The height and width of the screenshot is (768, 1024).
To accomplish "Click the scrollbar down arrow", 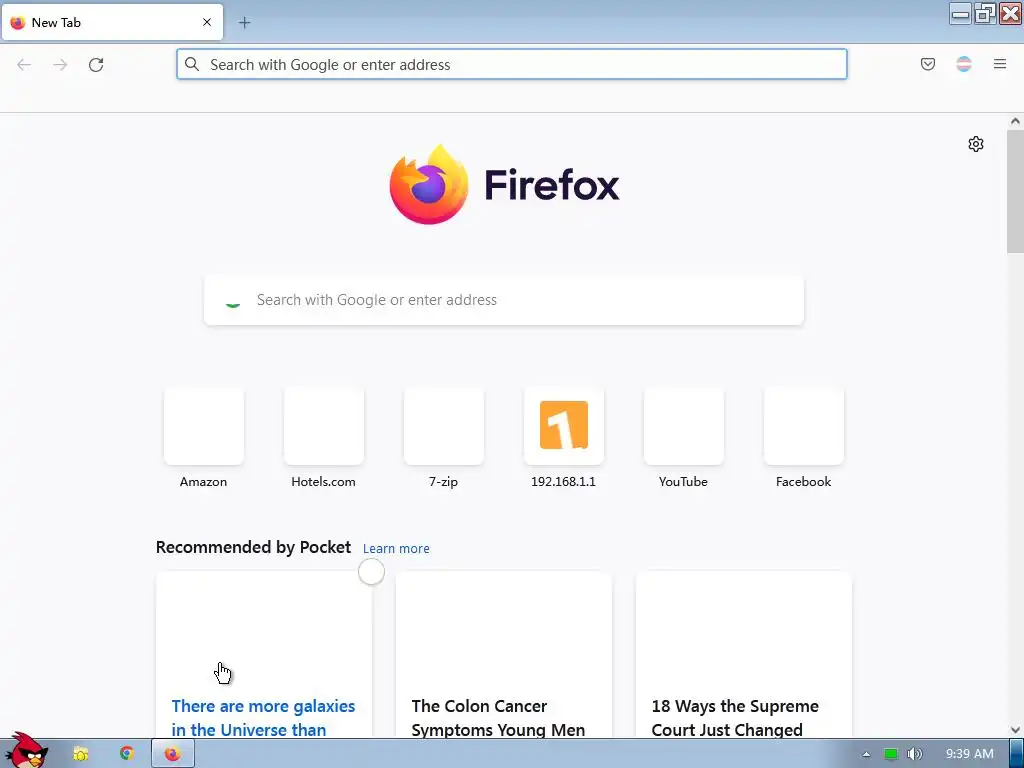I will tap(1015, 730).
